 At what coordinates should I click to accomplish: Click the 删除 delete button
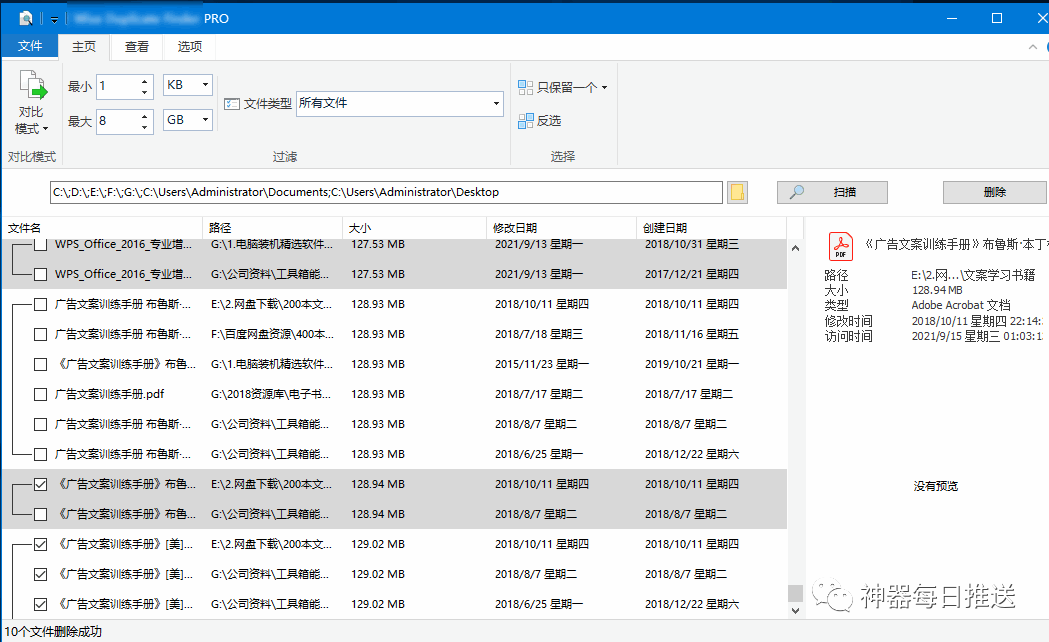(994, 192)
